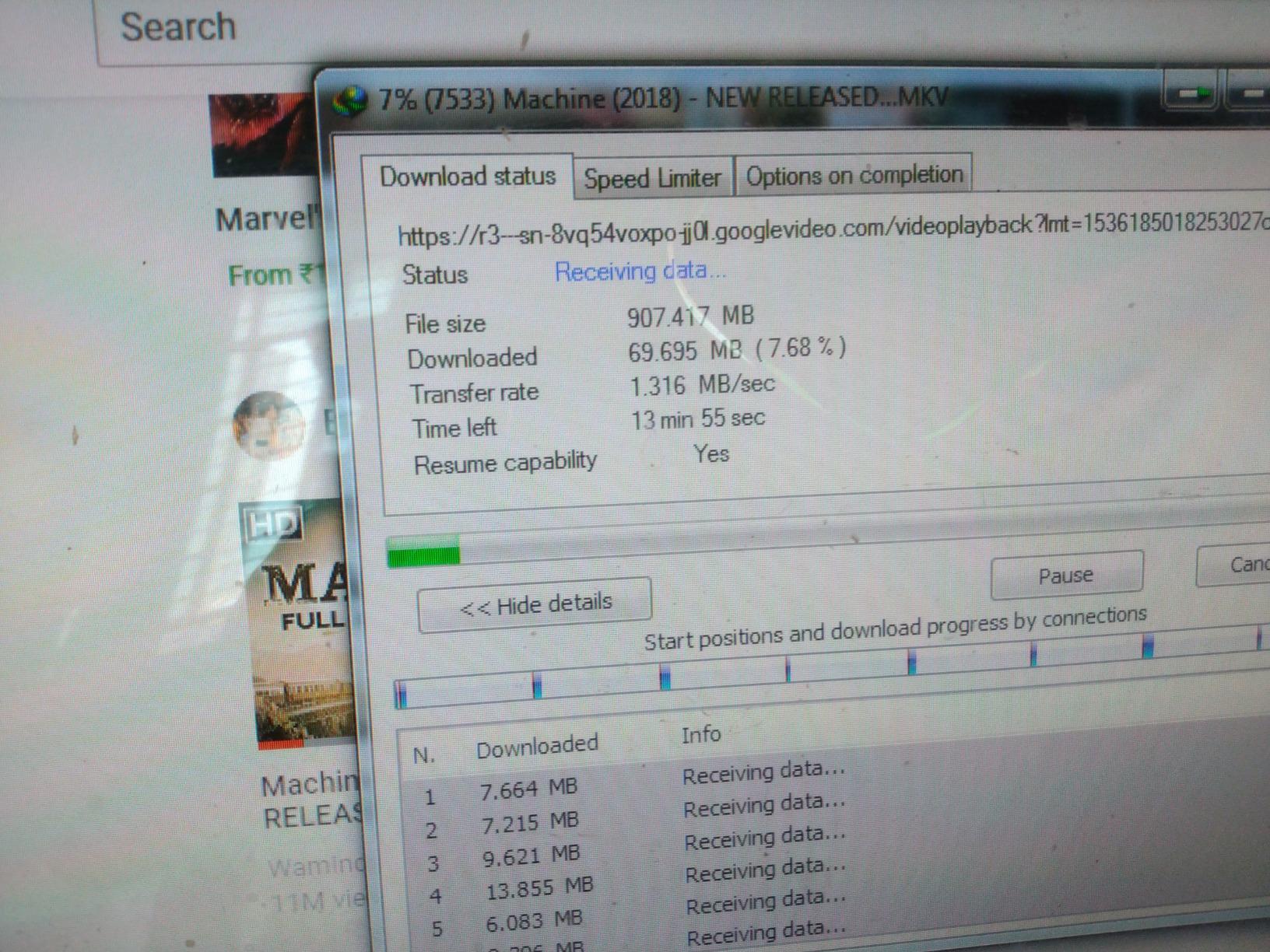This screenshot has height=952, width=1270.
Task: Open the Options on completion tab
Action: (x=854, y=176)
